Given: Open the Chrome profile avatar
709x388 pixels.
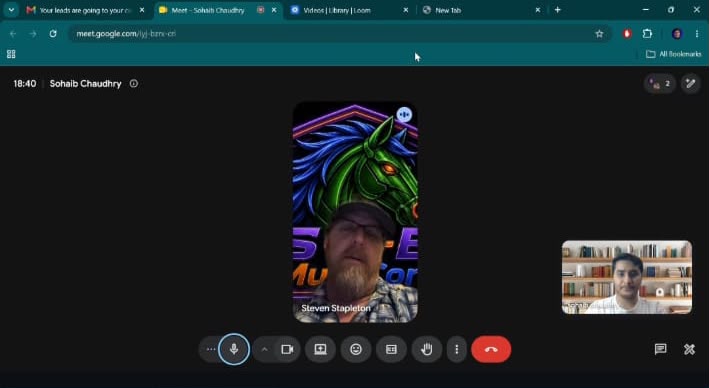Looking at the screenshot, I should pos(677,33).
